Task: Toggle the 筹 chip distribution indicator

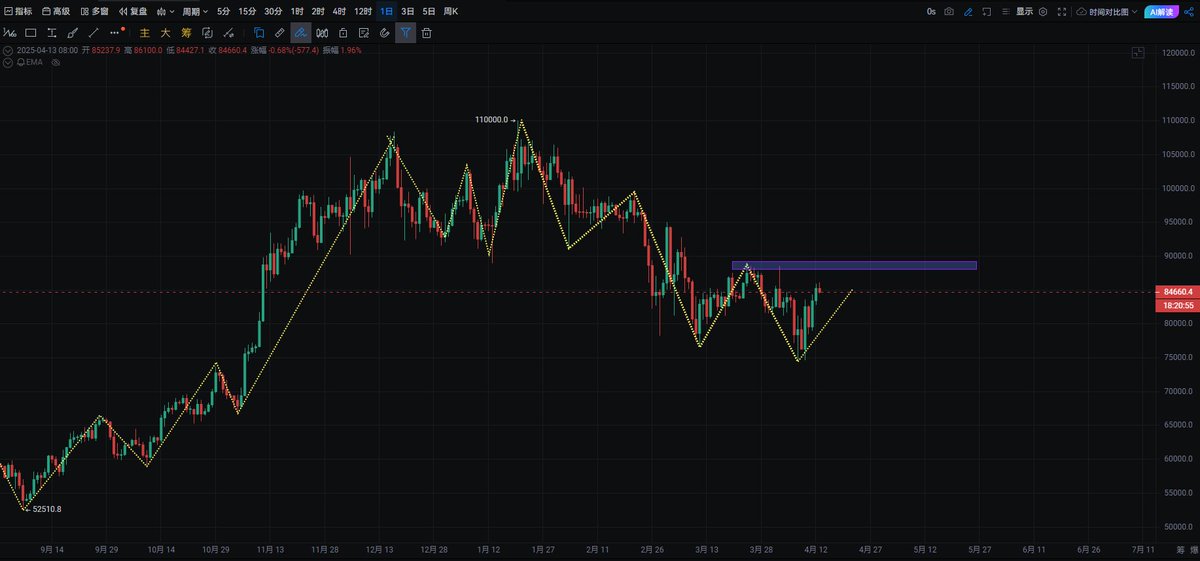Action: (186, 32)
